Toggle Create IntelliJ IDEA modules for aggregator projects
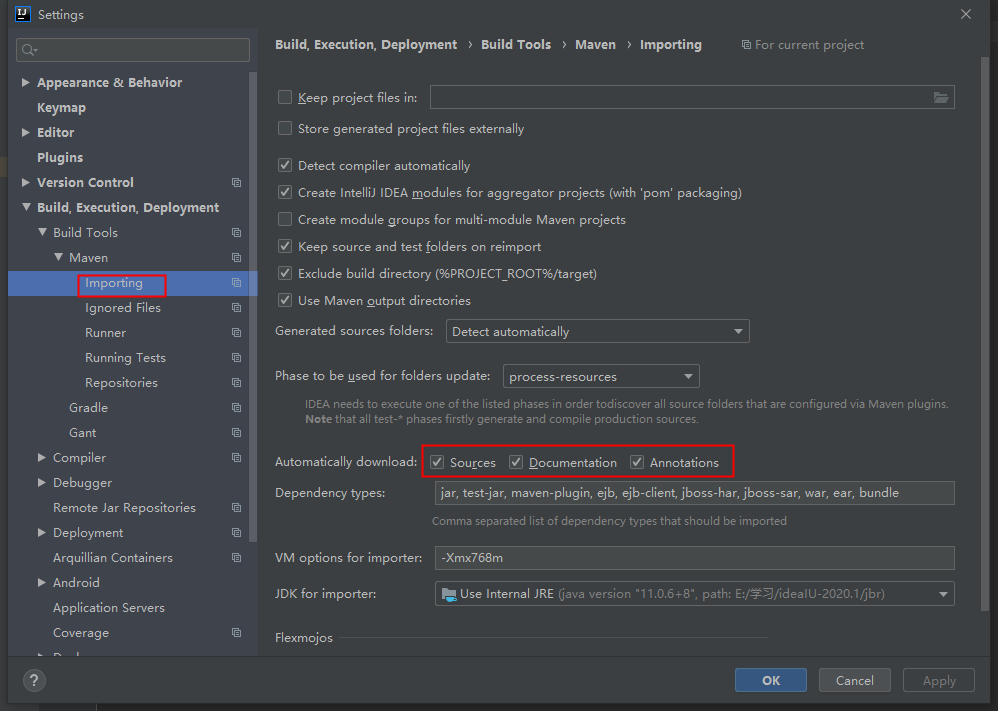Image resolution: width=998 pixels, height=711 pixels. tap(285, 192)
